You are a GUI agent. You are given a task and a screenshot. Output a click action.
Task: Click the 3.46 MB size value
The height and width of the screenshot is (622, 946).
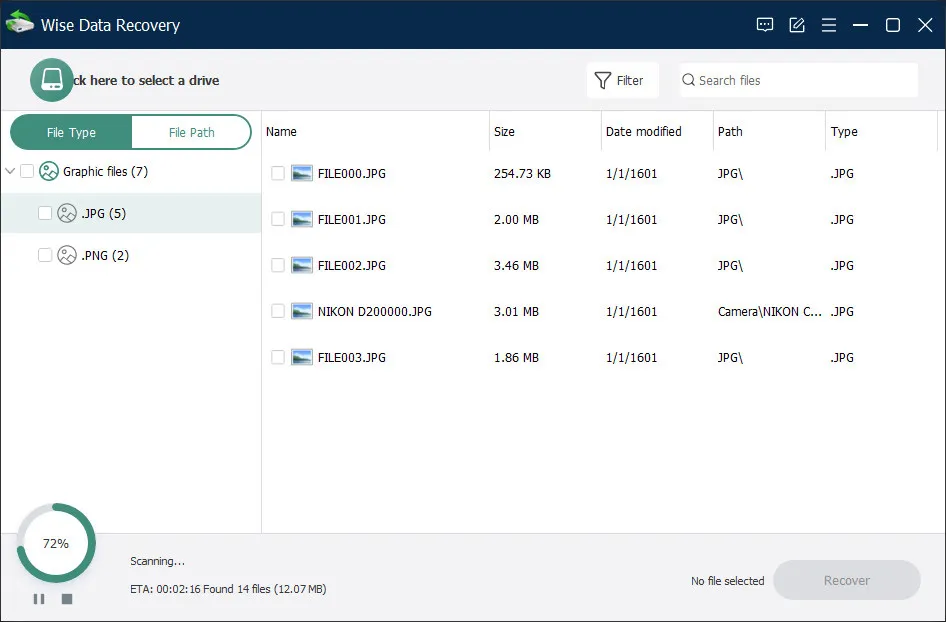pos(516,265)
